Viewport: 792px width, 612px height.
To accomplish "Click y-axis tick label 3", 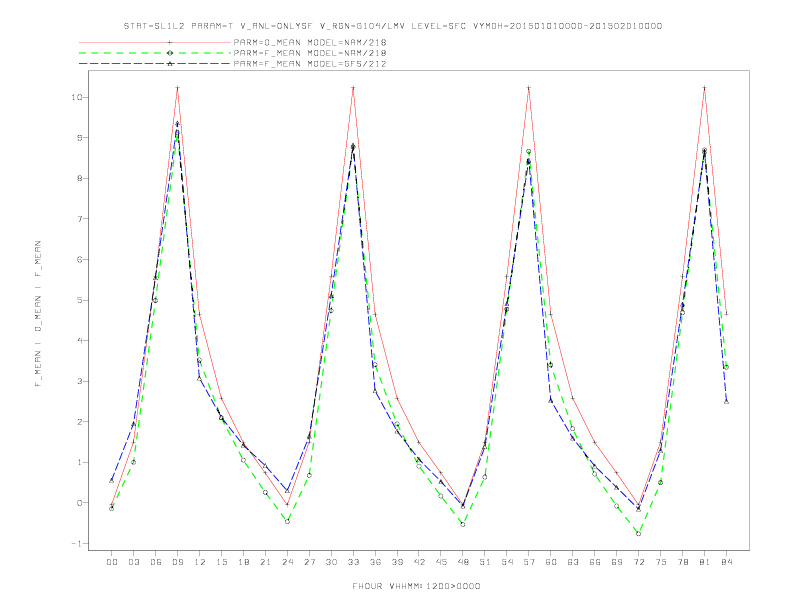I will [80, 381].
